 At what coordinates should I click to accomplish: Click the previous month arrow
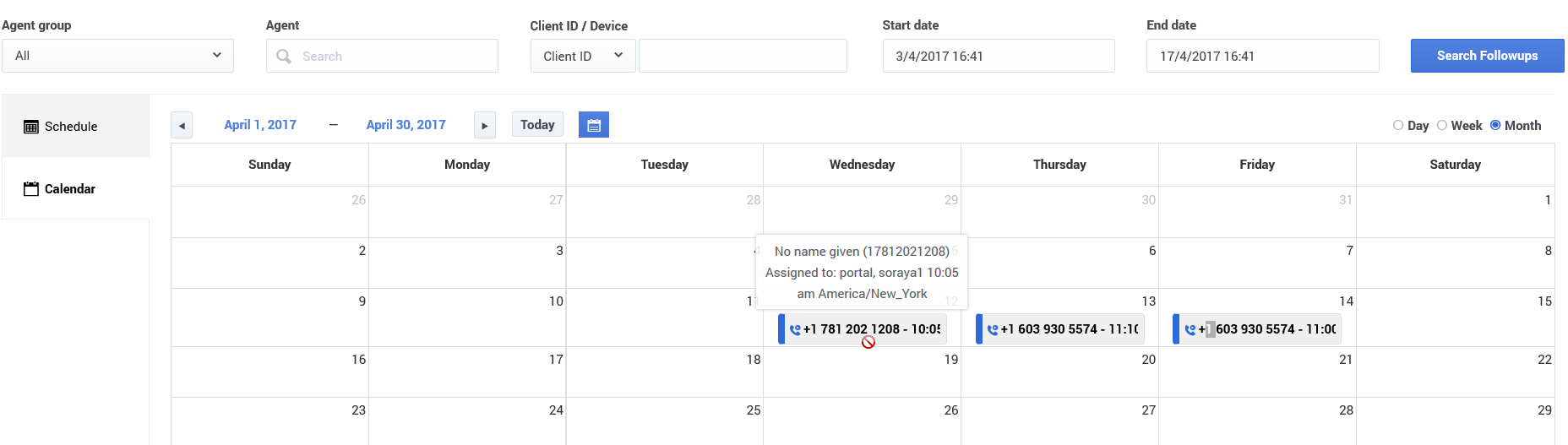point(182,126)
